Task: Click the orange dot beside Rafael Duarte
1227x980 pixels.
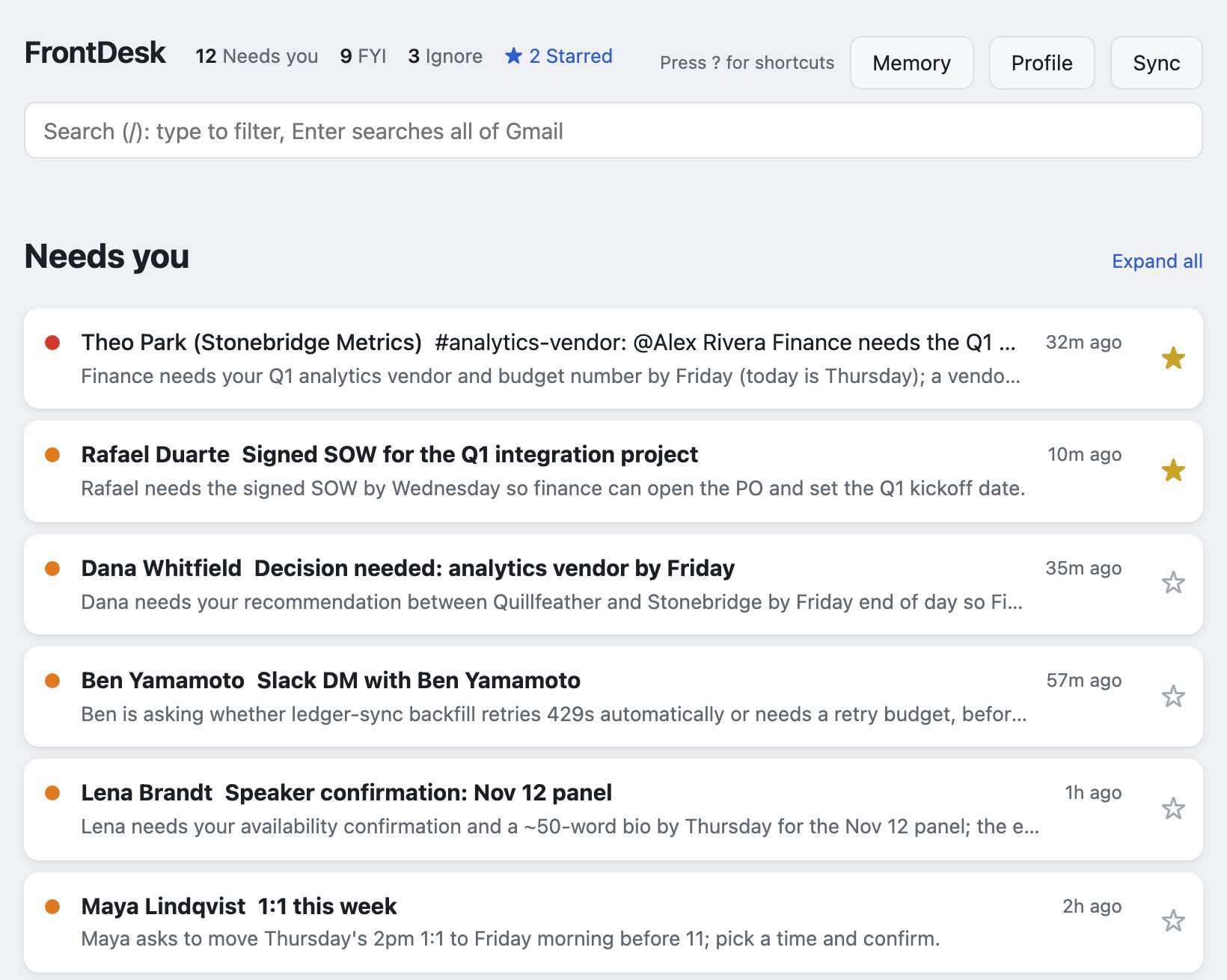Action: tap(52, 455)
